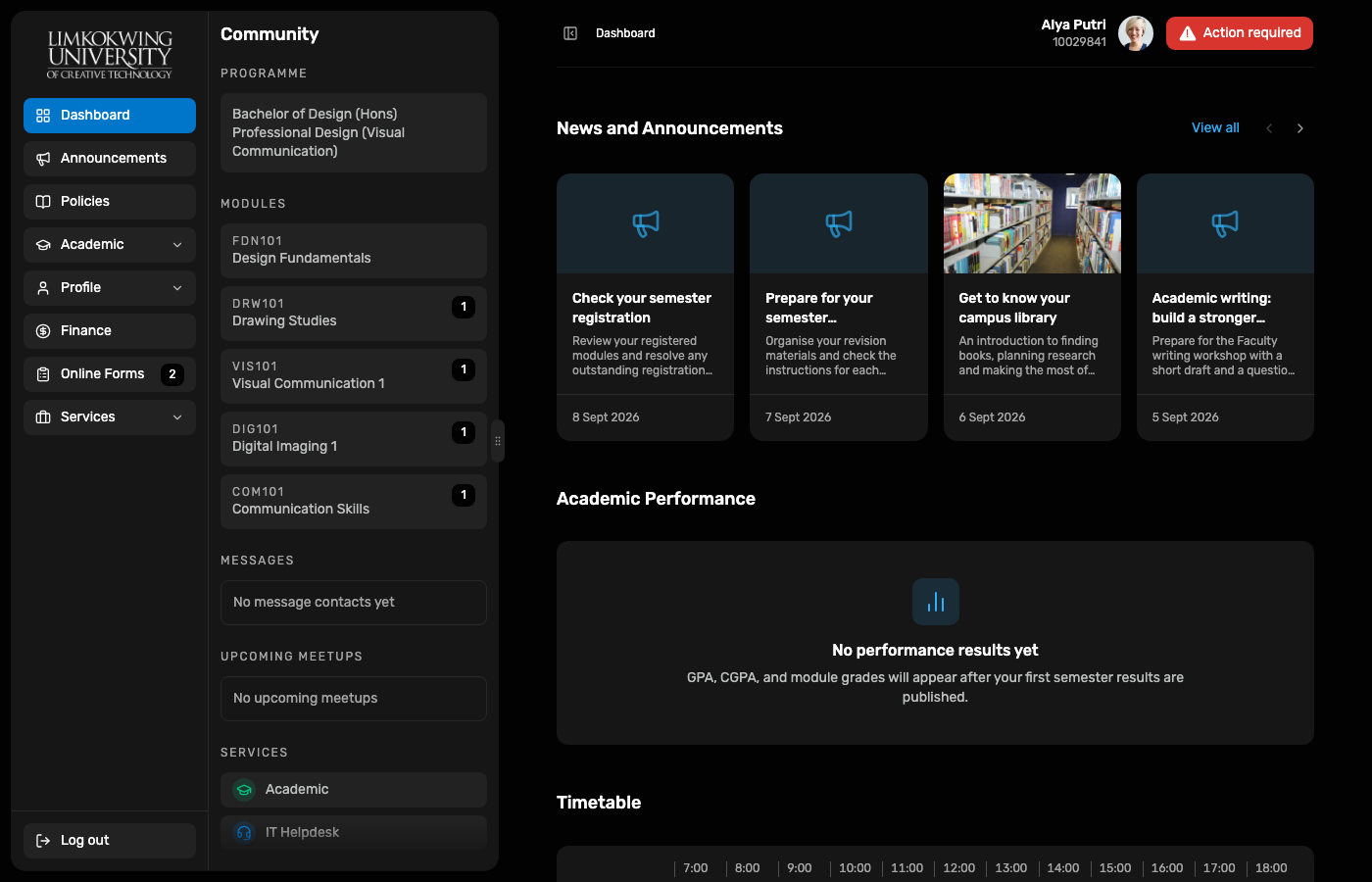Open Alya Putri's profile avatar
The width and height of the screenshot is (1372, 882).
coord(1136,33)
